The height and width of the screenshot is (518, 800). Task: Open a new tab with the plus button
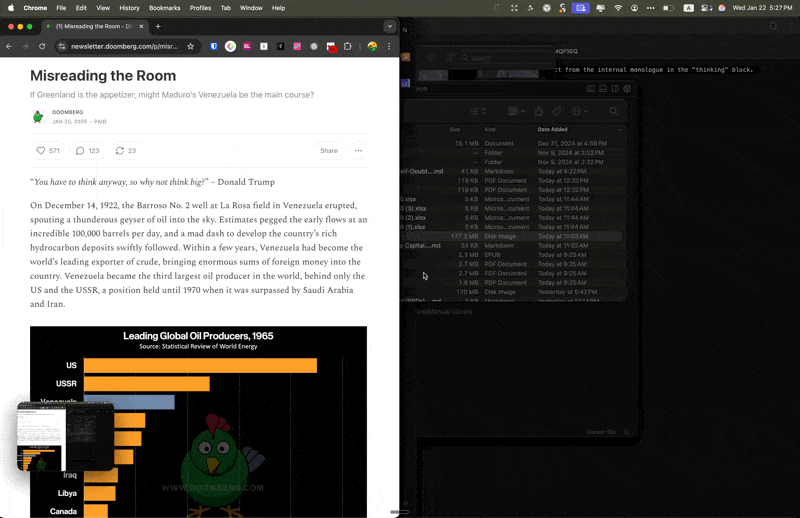(158, 27)
